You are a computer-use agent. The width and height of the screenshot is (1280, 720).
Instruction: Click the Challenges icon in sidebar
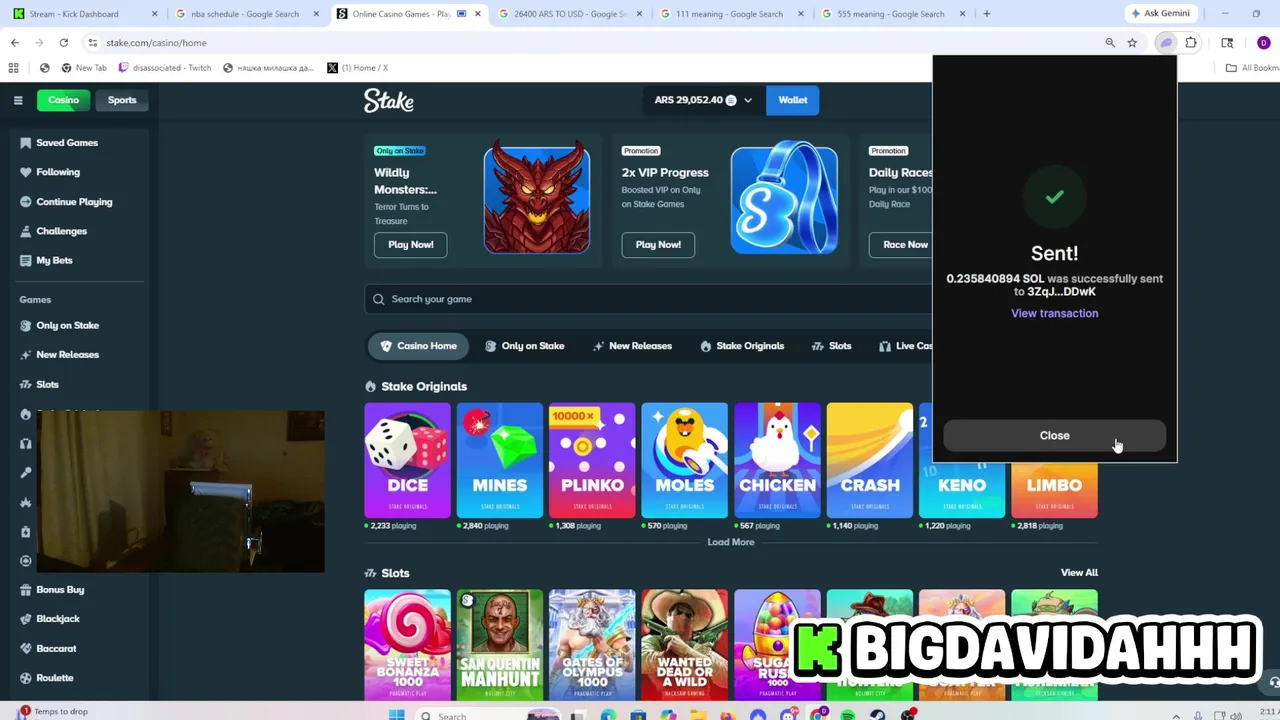pyautogui.click(x=26, y=231)
